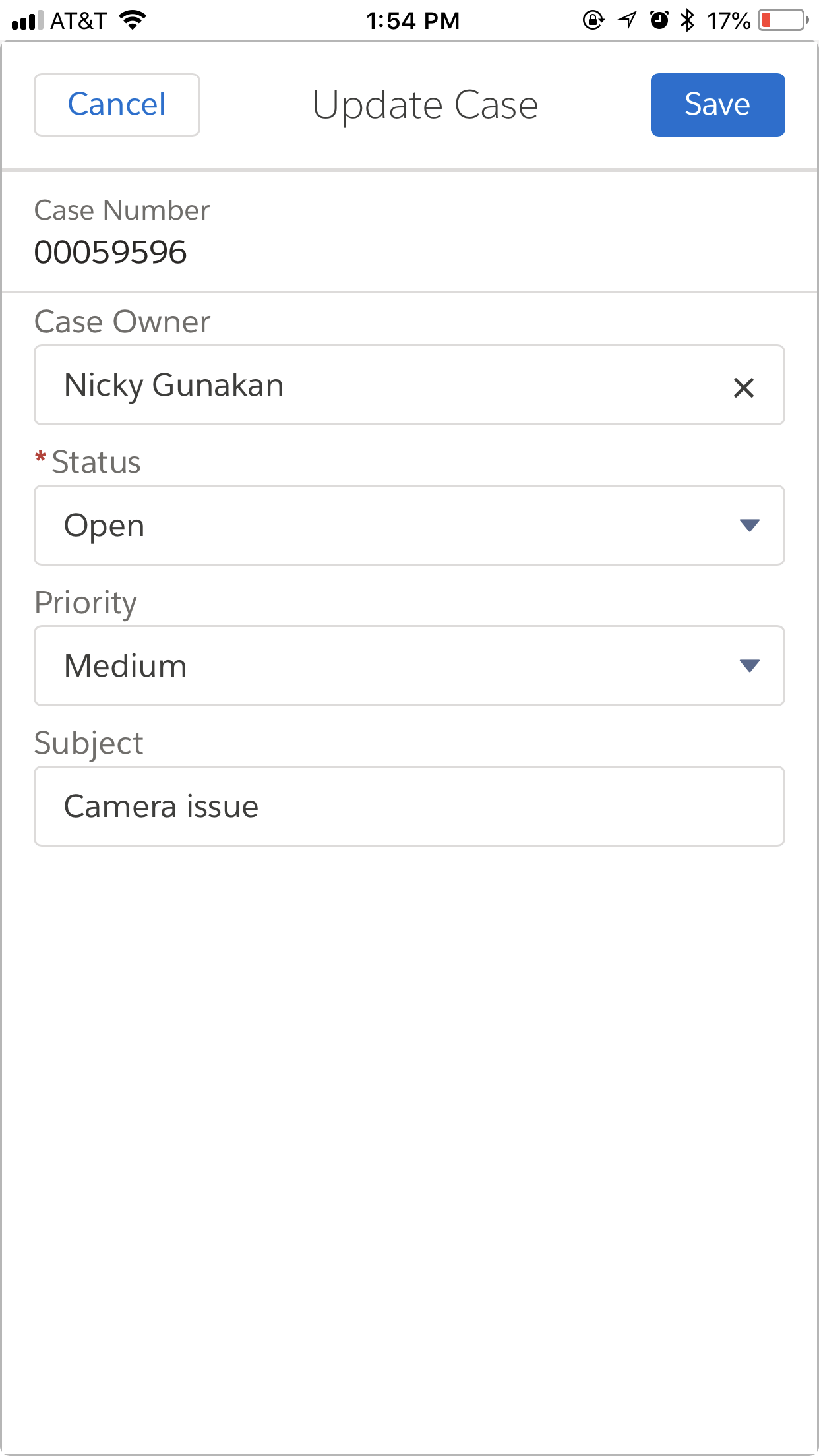The height and width of the screenshot is (1456, 819).
Task: Tap the alarm clock status icon
Action: click(x=659, y=20)
